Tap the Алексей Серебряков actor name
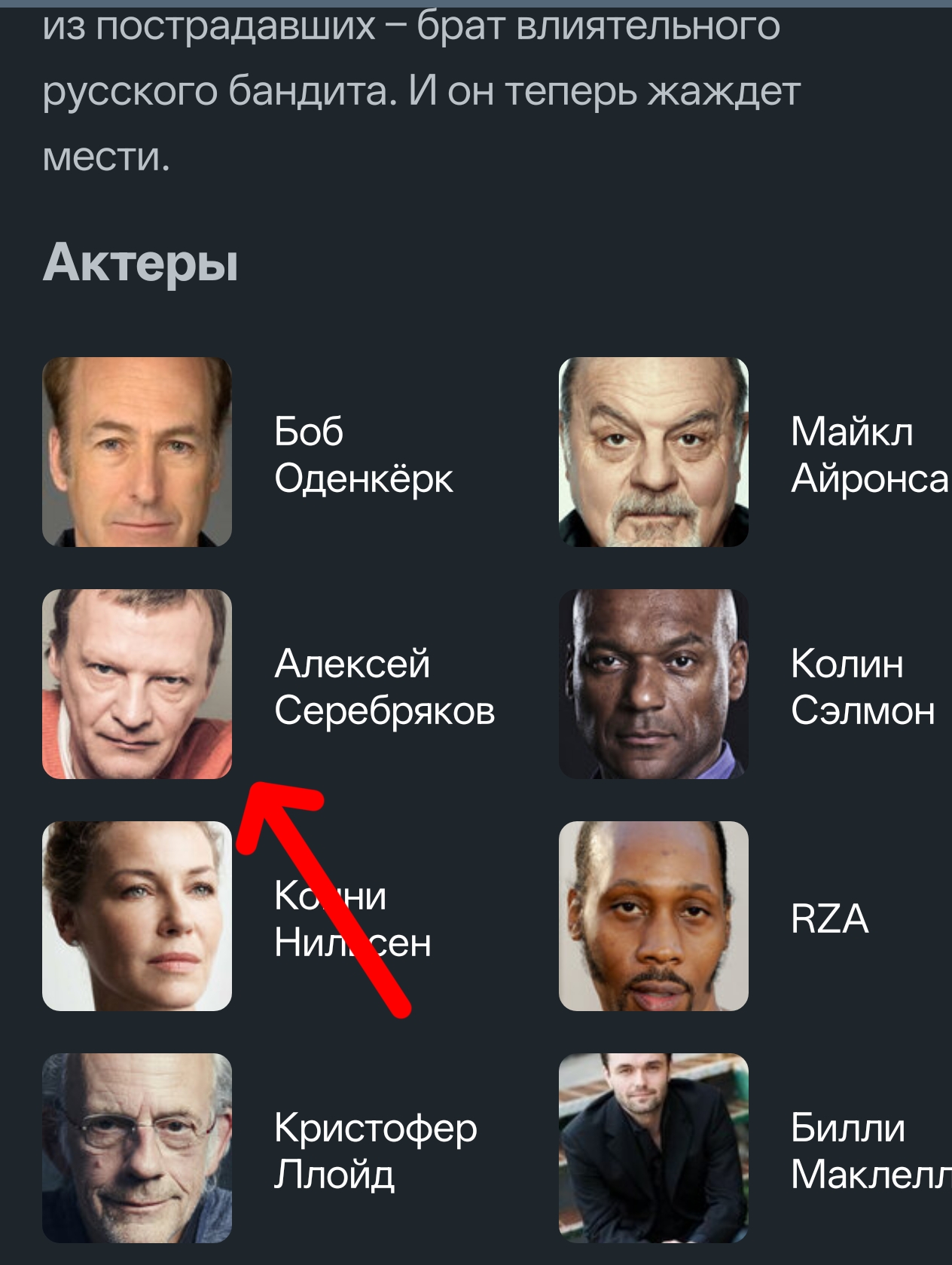The image size is (952, 1265). tap(385, 686)
